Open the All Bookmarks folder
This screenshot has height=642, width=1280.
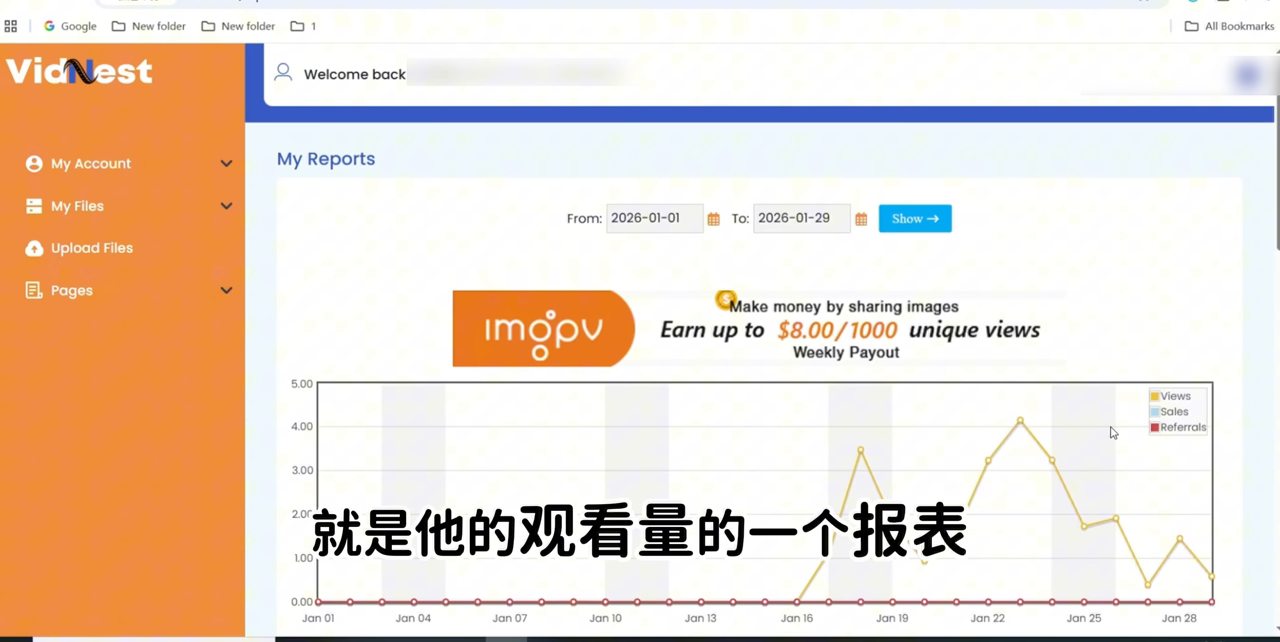pyautogui.click(x=1229, y=26)
